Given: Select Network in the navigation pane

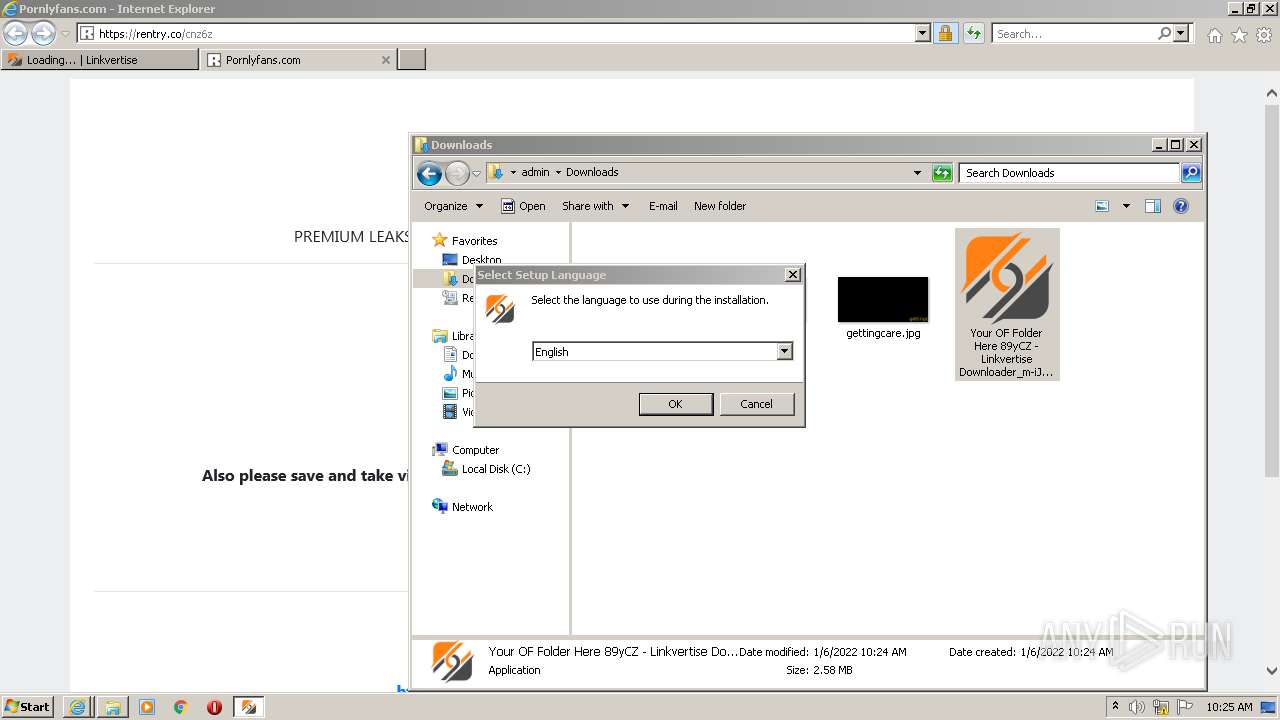Looking at the screenshot, I should pos(463,507).
